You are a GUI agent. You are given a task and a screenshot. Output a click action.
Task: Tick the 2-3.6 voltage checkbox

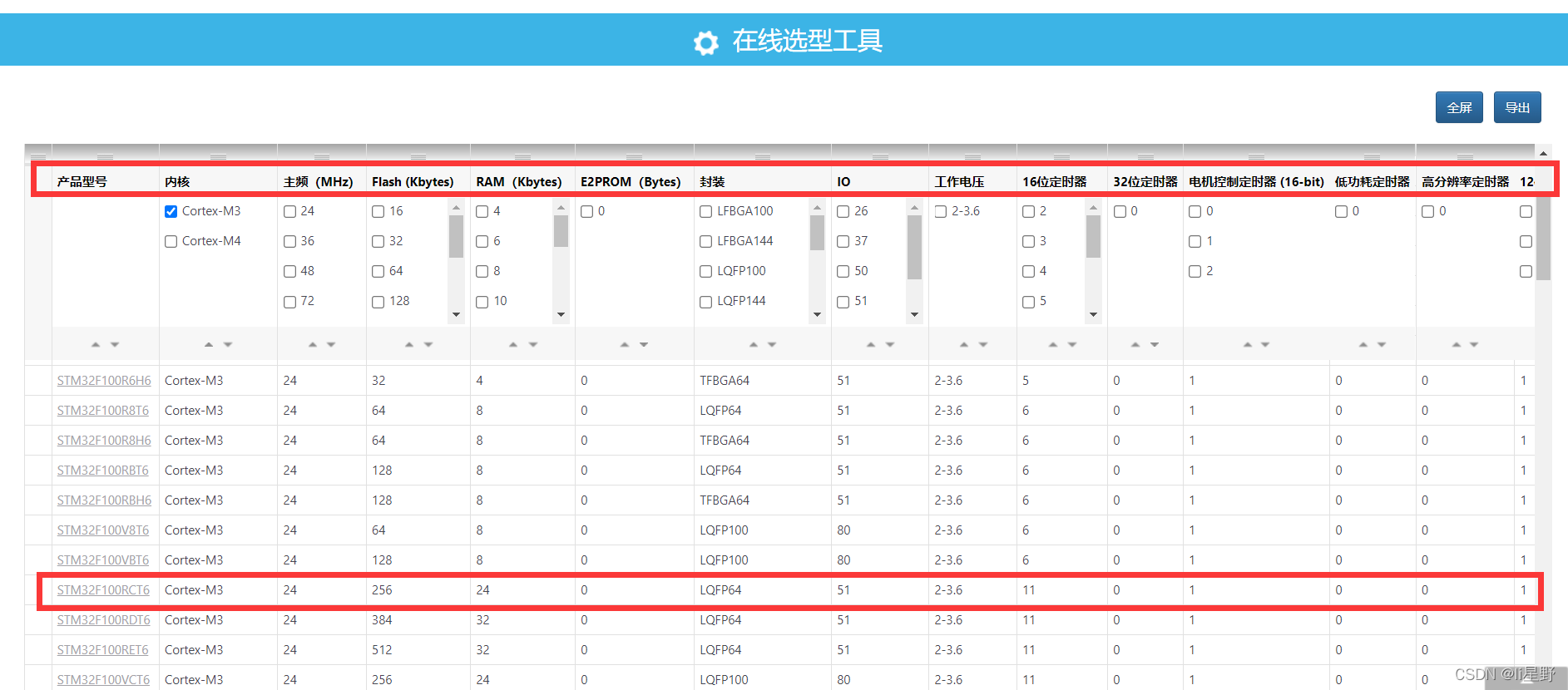940,212
